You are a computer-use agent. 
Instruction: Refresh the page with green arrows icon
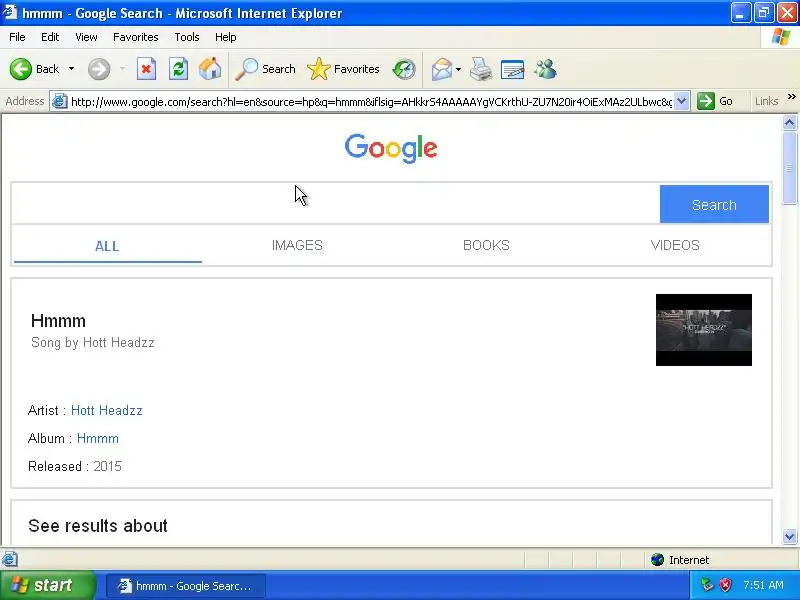pyautogui.click(x=178, y=69)
